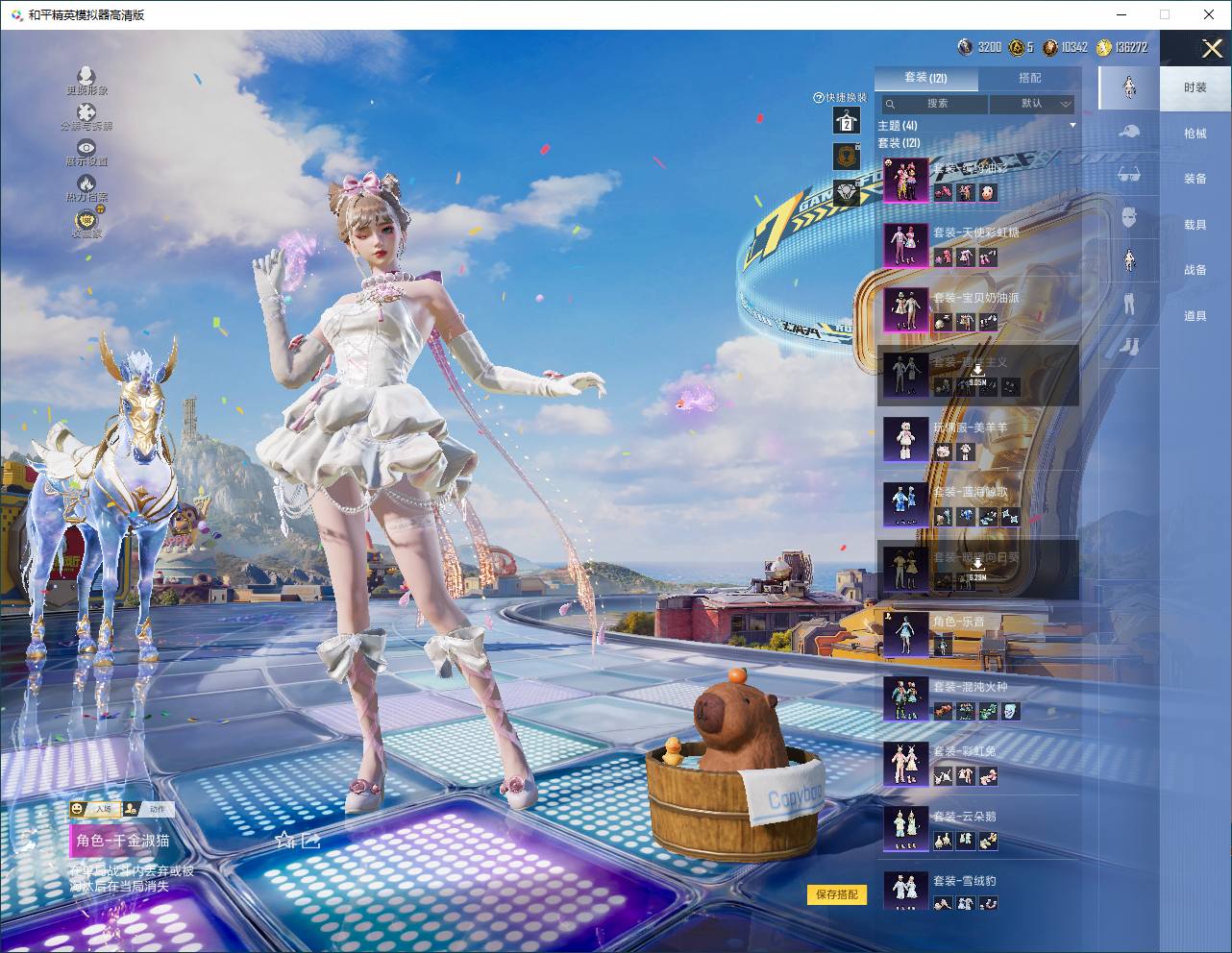Select the locked trophy quick-change slot

tap(847, 157)
